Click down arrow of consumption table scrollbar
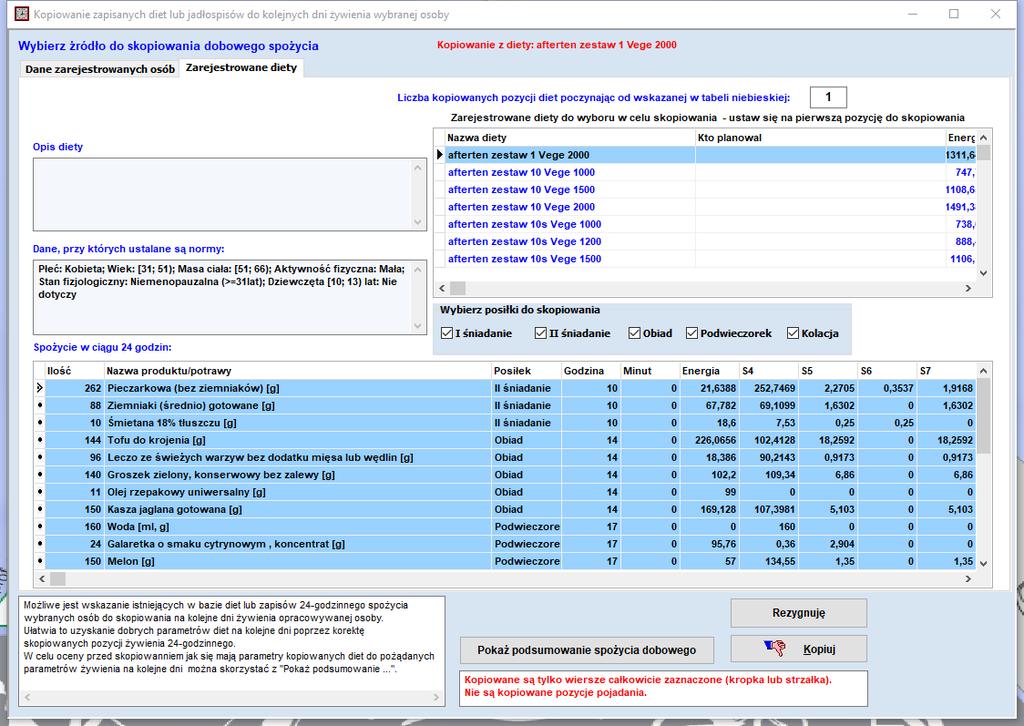 point(984,563)
